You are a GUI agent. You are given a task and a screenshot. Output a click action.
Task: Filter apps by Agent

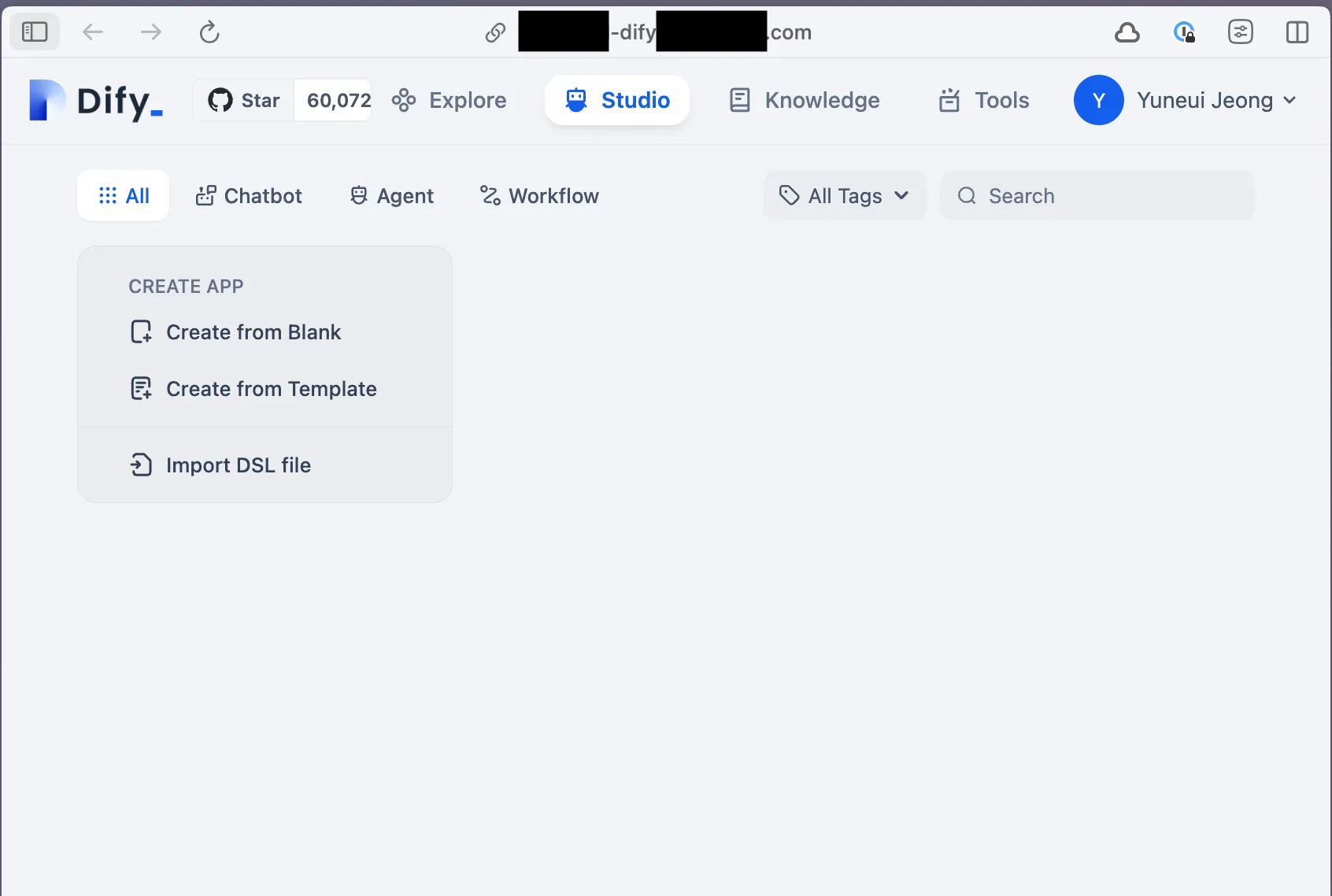pyautogui.click(x=392, y=196)
